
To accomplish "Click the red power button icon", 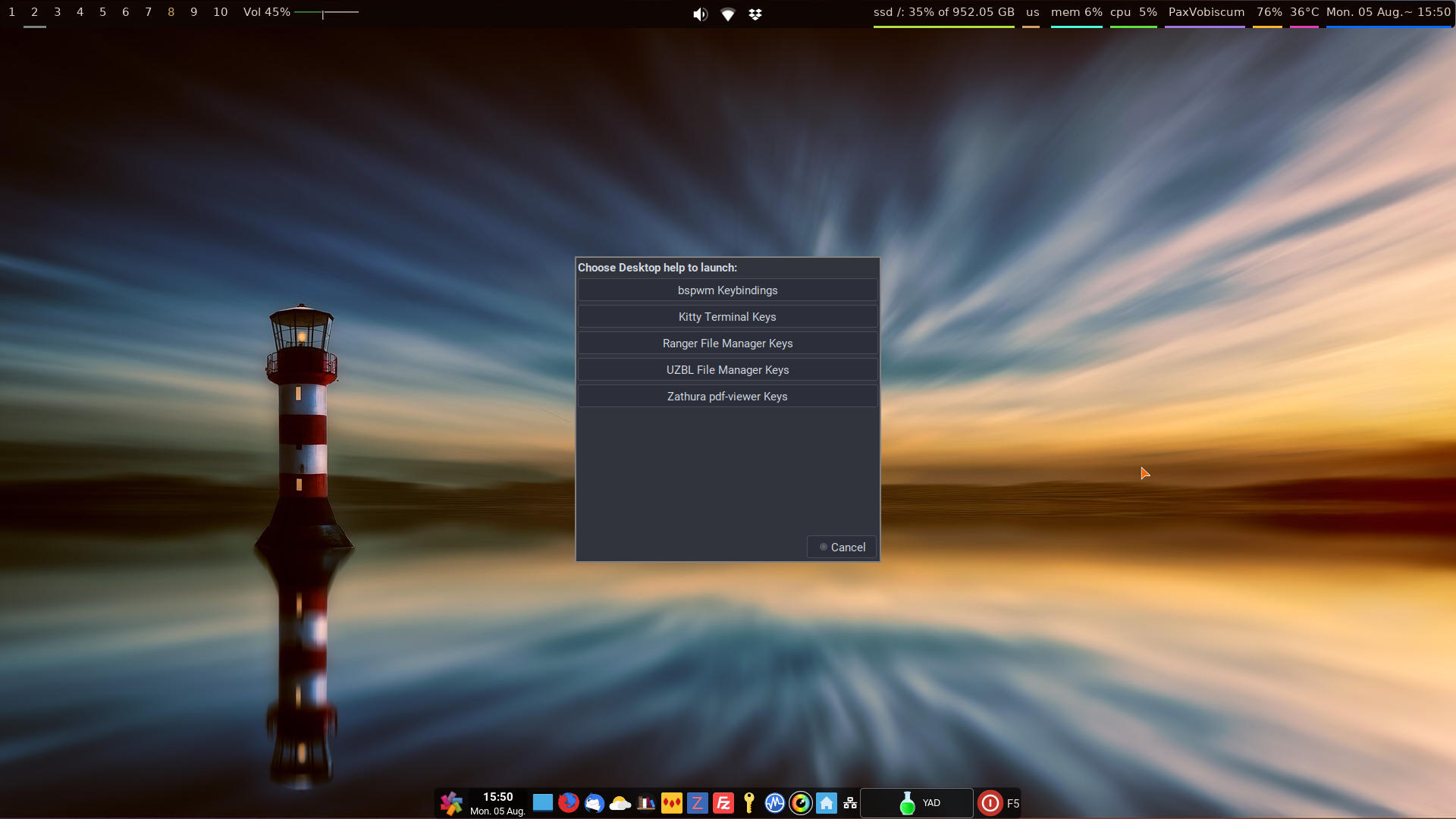I will (990, 803).
